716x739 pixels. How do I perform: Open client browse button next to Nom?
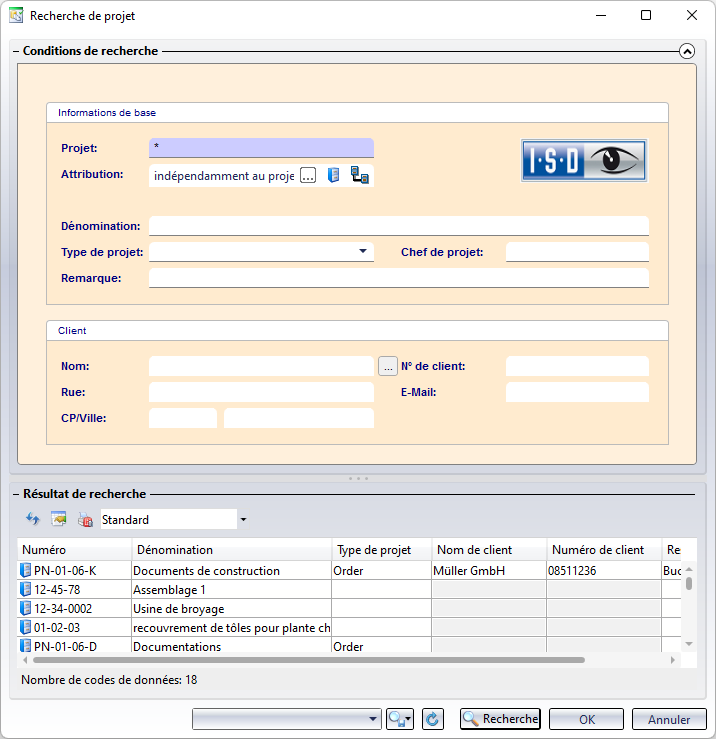[x=388, y=367]
